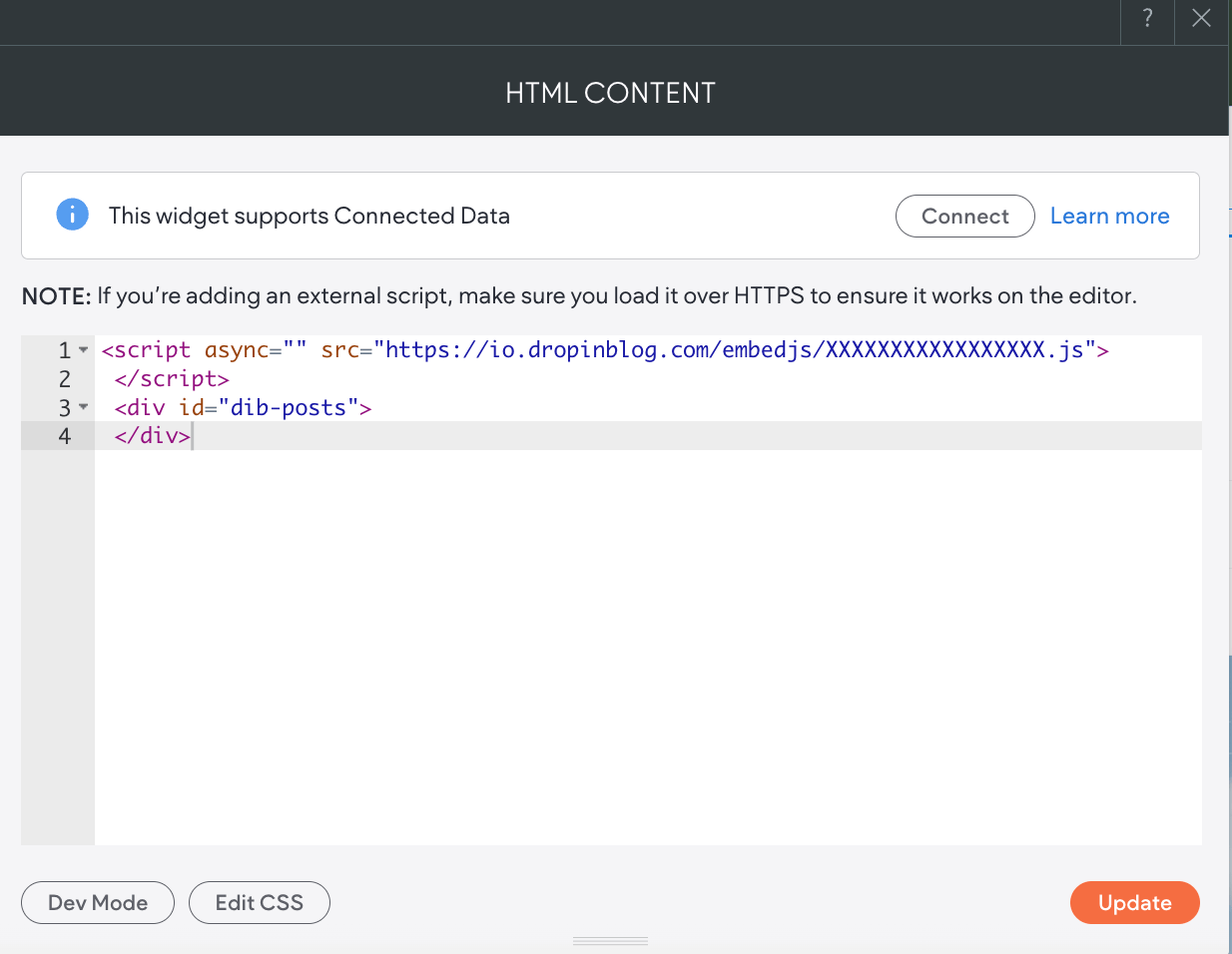Click line number 4 in the gutter

coord(64,436)
